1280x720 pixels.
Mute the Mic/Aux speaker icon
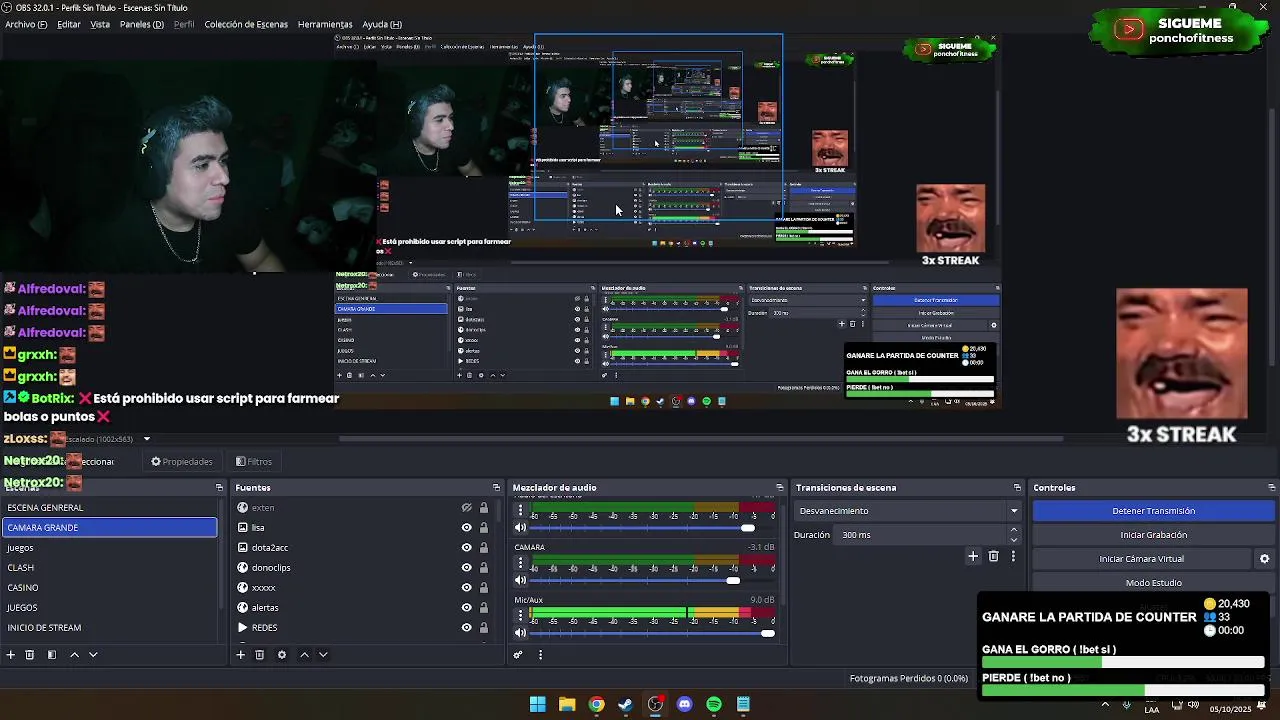(520, 633)
